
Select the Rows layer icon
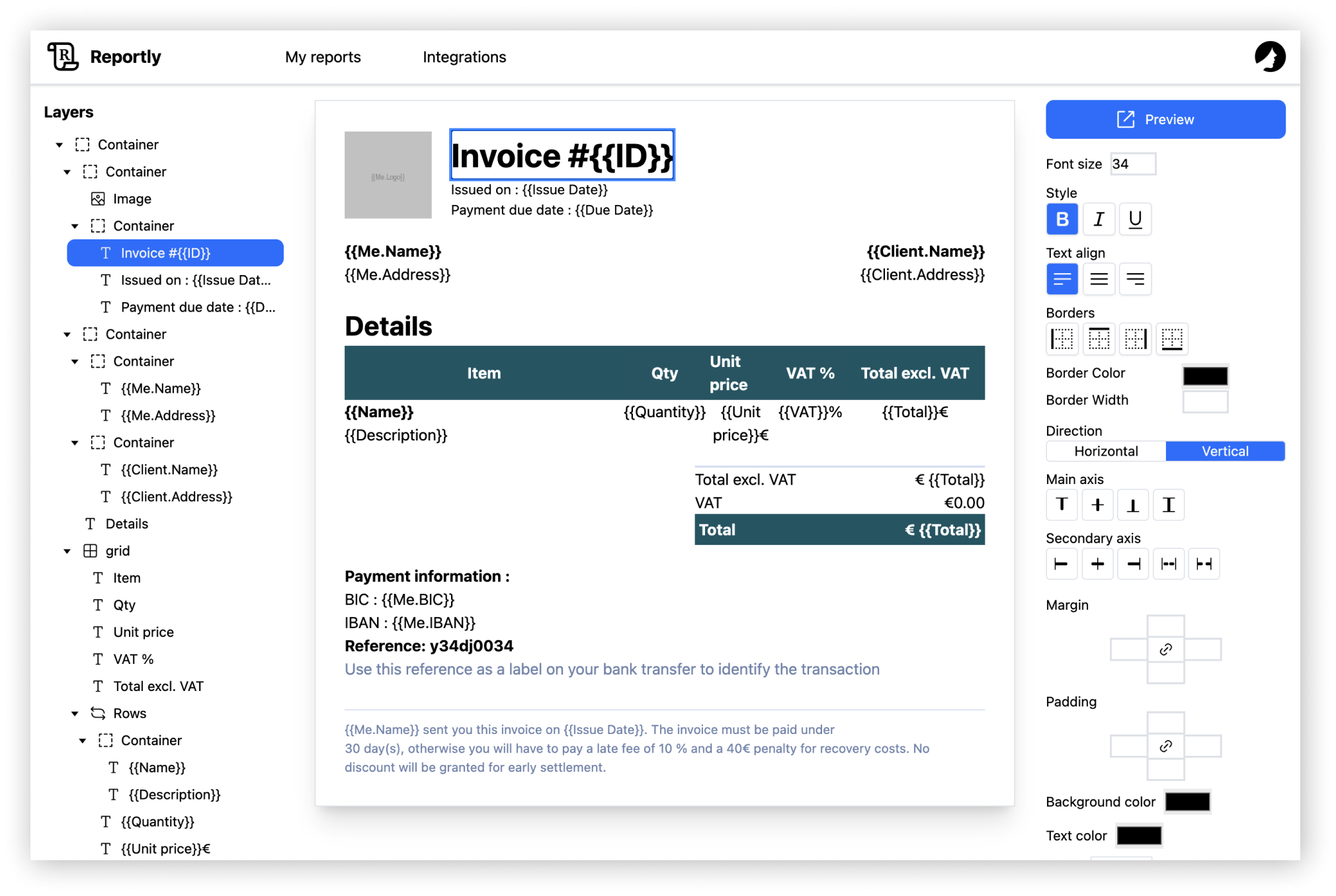coord(98,713)
